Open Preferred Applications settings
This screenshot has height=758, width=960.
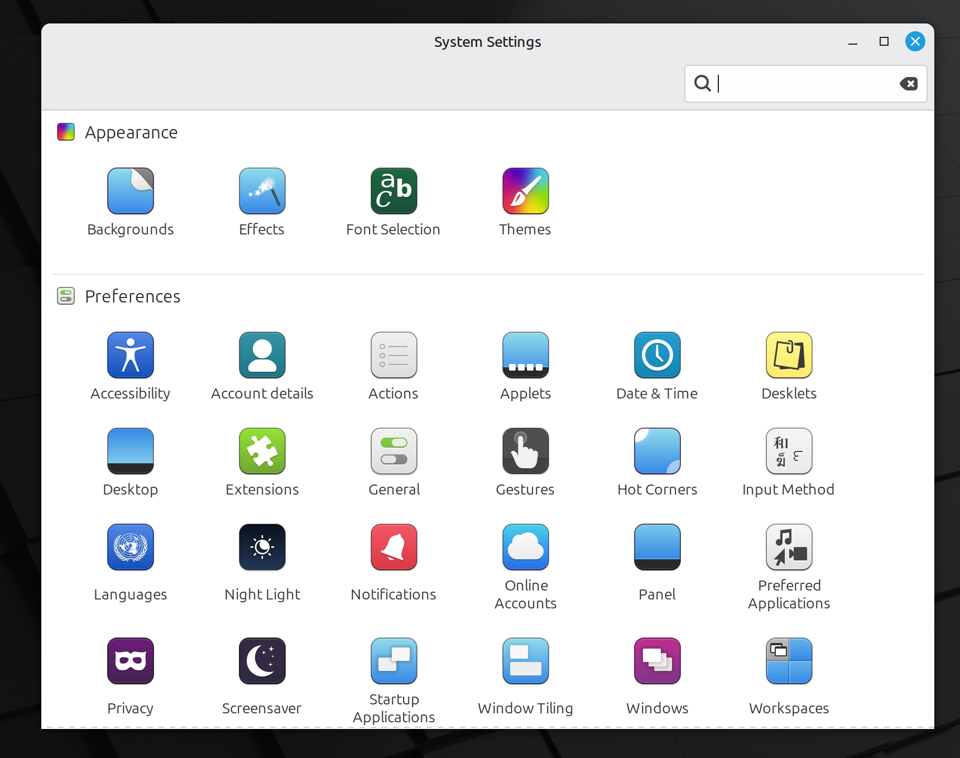point(788,547)
